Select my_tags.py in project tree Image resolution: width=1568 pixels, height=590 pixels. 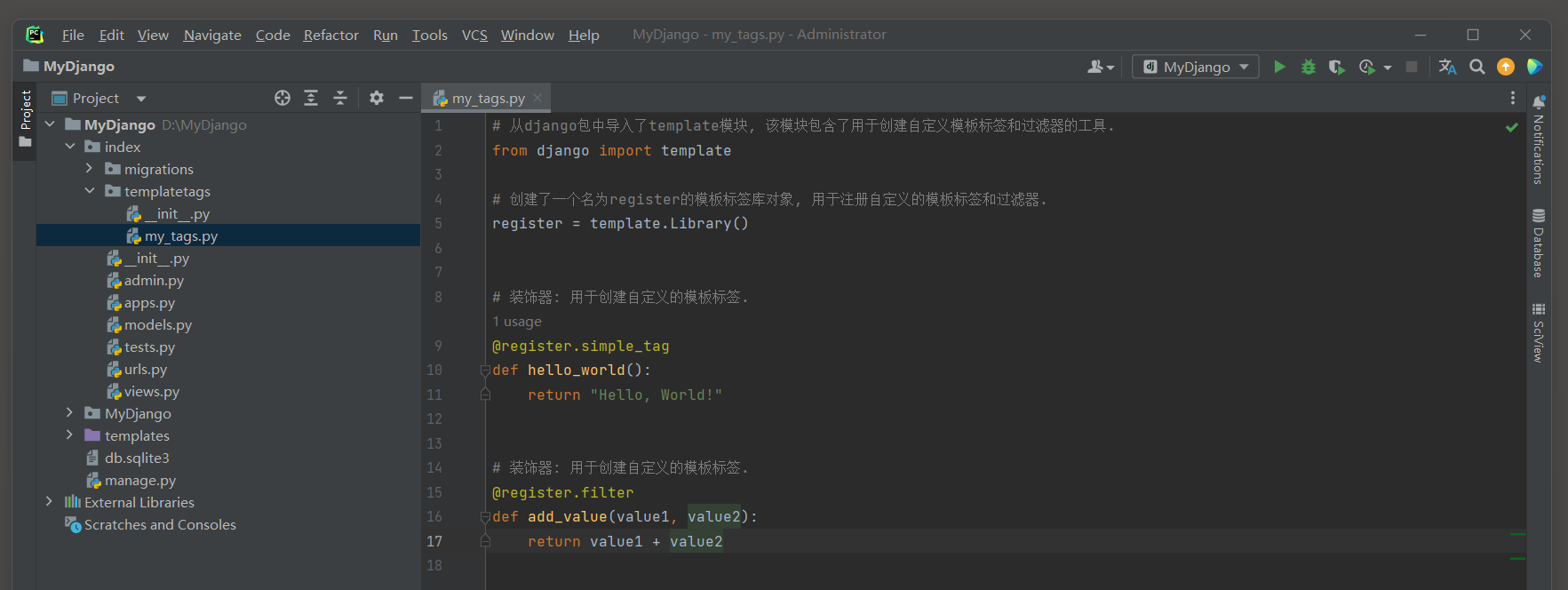172,235
